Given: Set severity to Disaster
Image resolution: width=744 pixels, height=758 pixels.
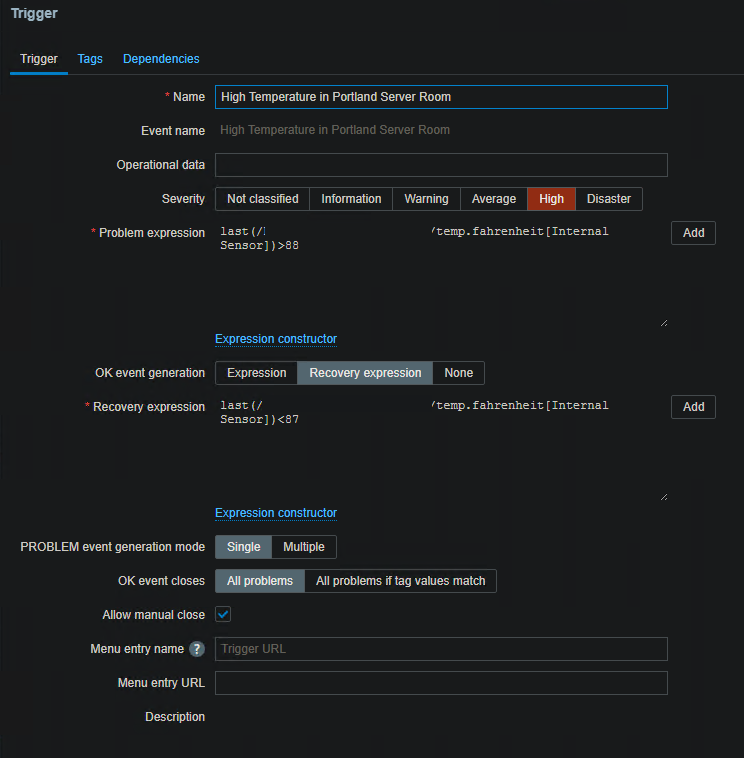Looking at the screenshot, I should coord(608,199).
